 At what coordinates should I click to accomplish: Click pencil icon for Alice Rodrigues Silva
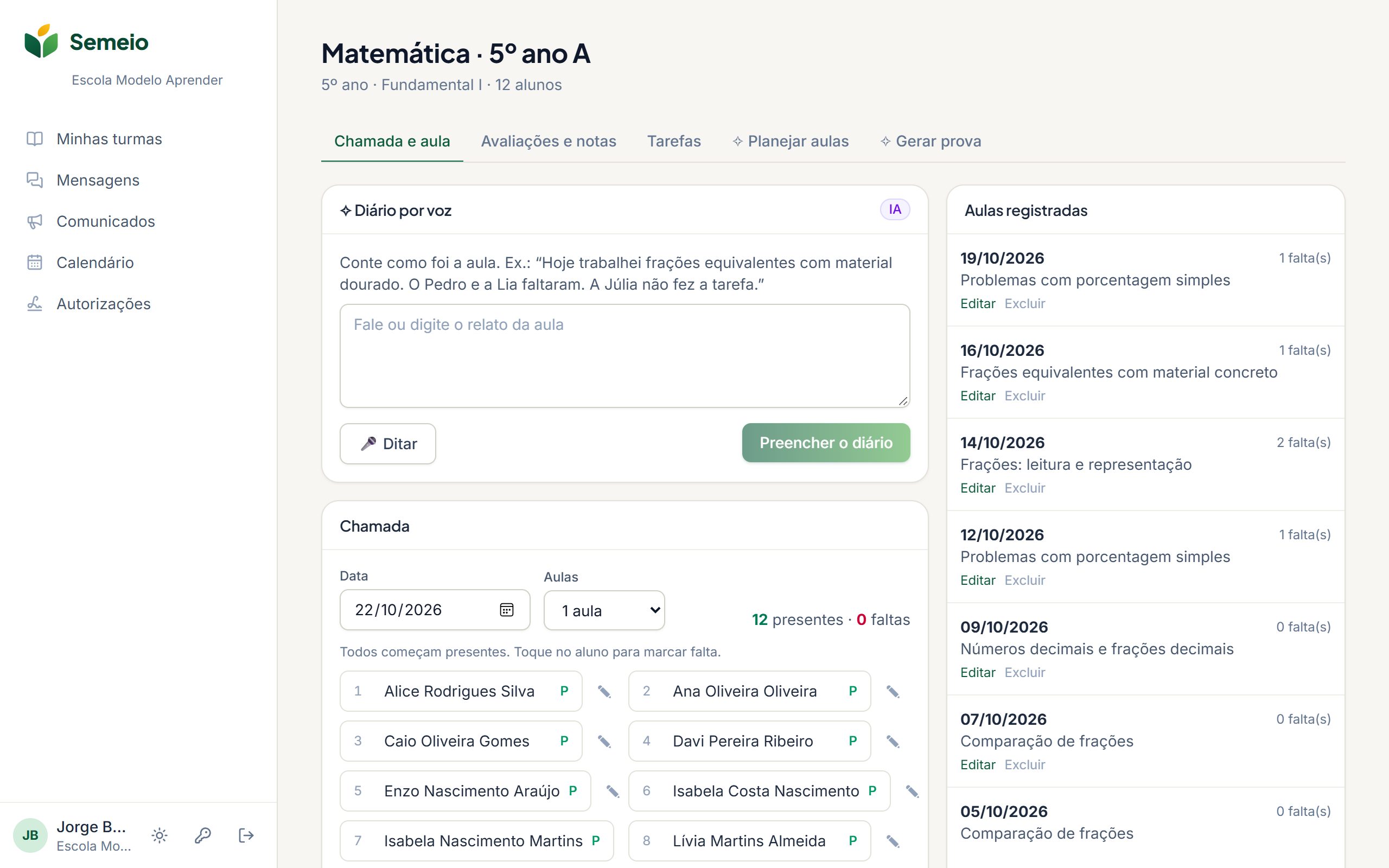[604, 692]
